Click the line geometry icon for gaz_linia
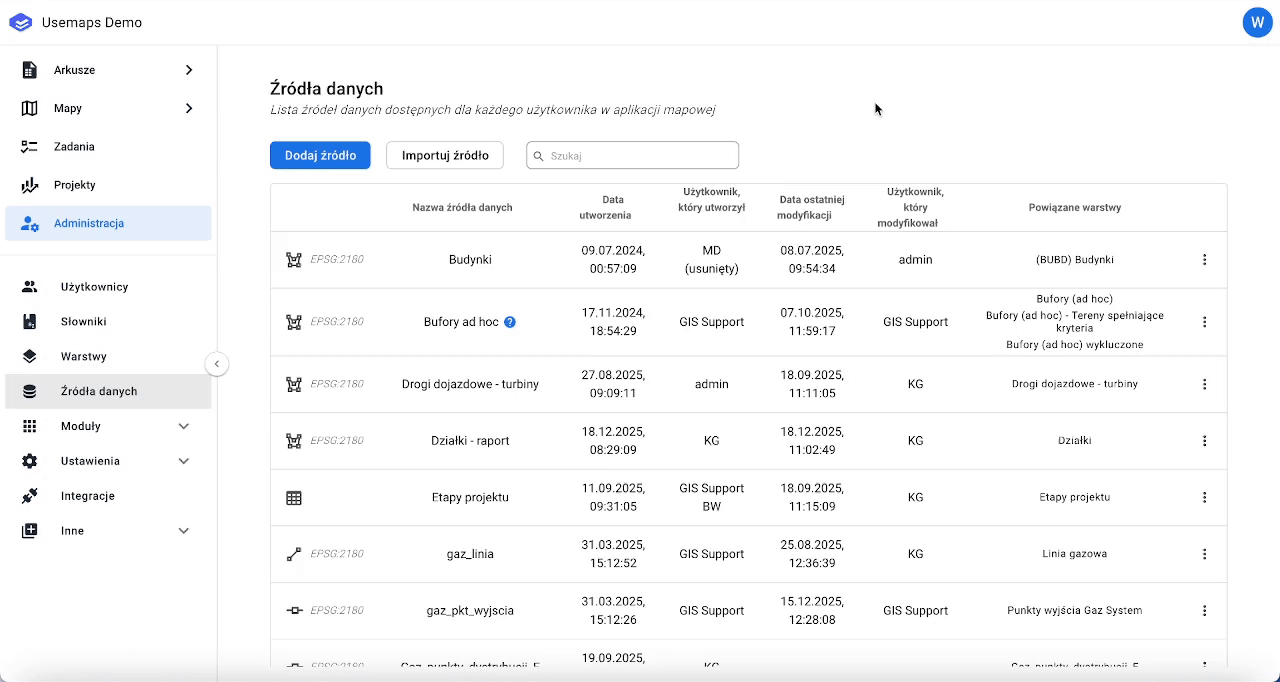1280x682 pixels. click(294, 554)
